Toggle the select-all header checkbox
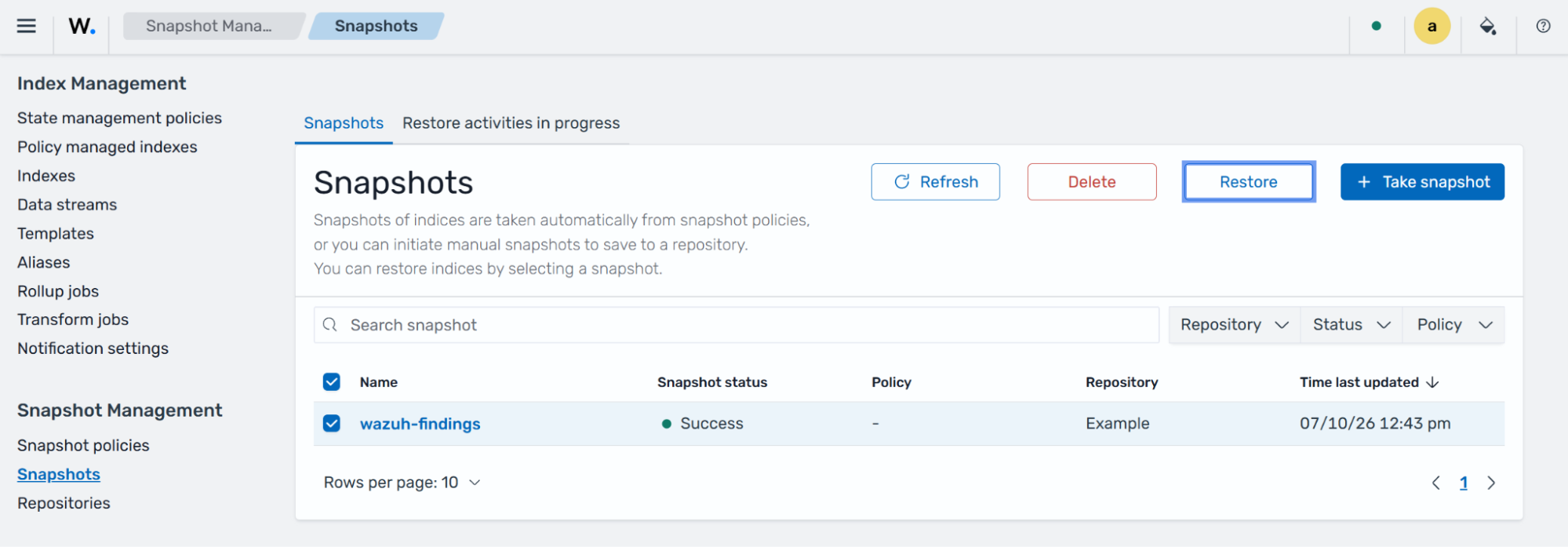Screen dimensions: 1568x547 tap(332, 382)
